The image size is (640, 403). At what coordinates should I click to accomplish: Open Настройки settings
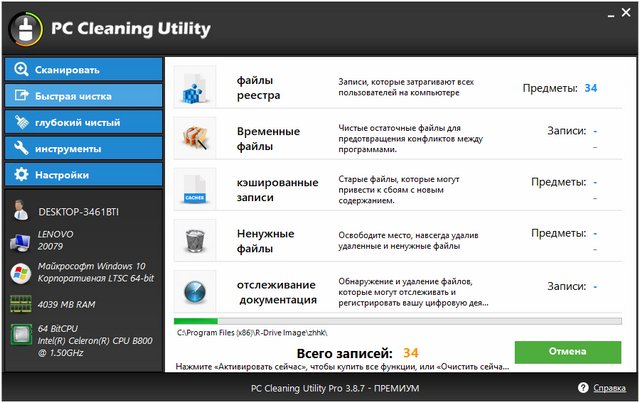click(x=82, y=174)
